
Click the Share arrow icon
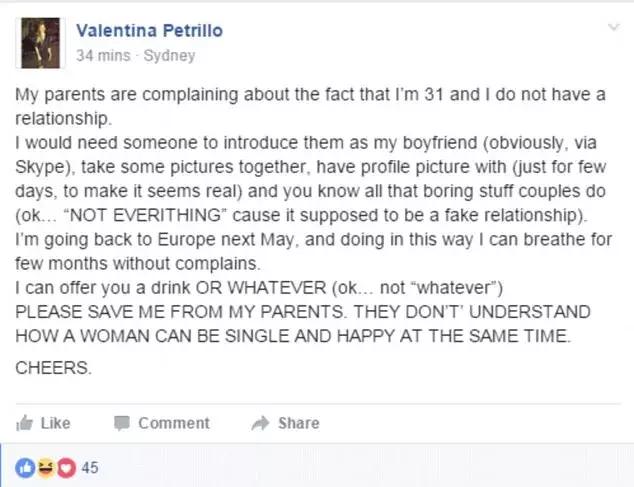260,423
